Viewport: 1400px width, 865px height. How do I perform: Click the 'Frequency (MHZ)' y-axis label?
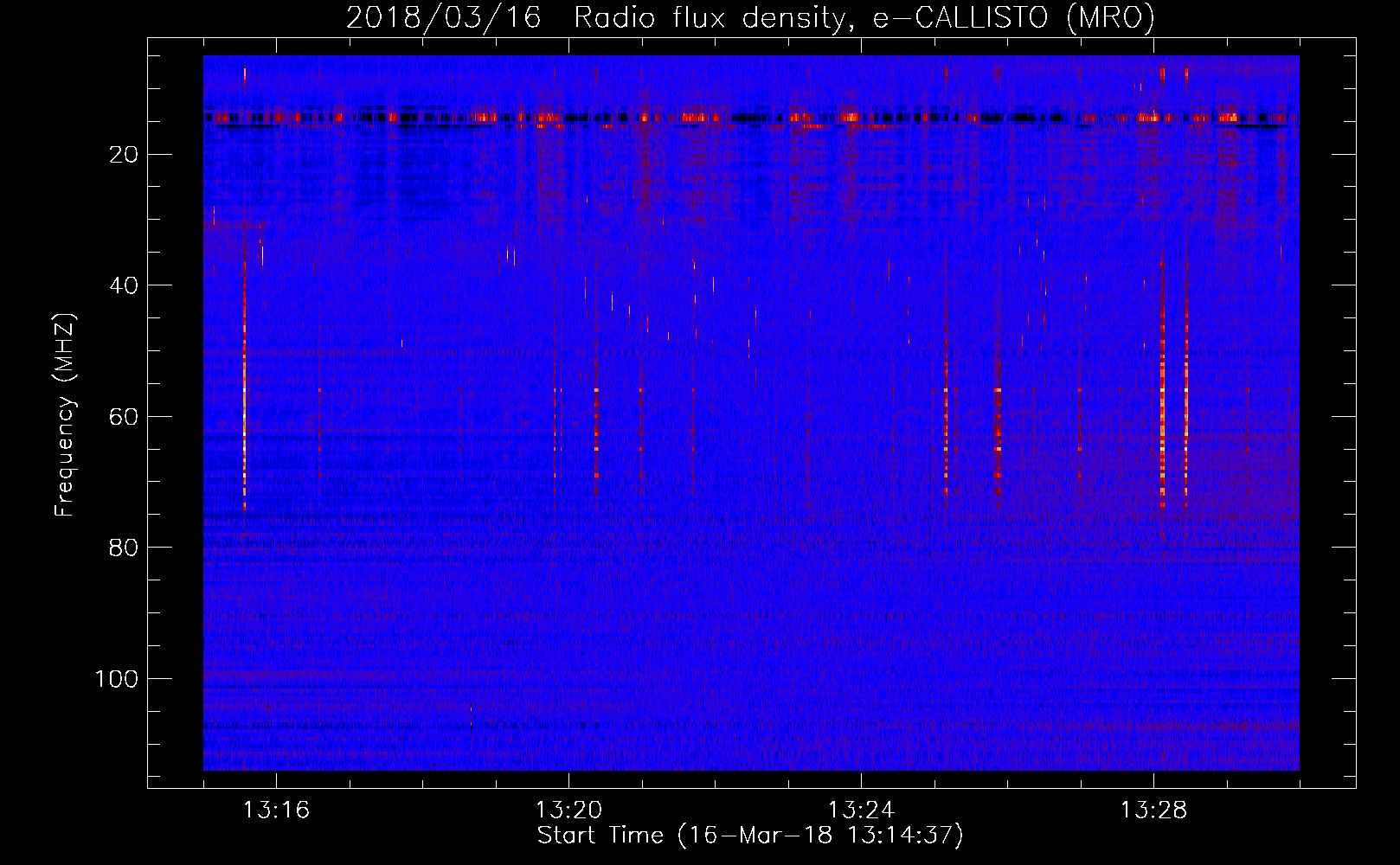pos(65,414)
